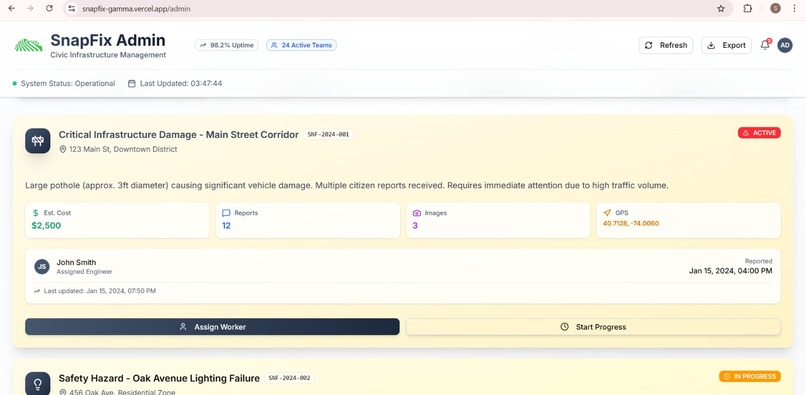Click the System Status: Operational indicator
This screenshot has width=806, height=395.
pos(64,83)
